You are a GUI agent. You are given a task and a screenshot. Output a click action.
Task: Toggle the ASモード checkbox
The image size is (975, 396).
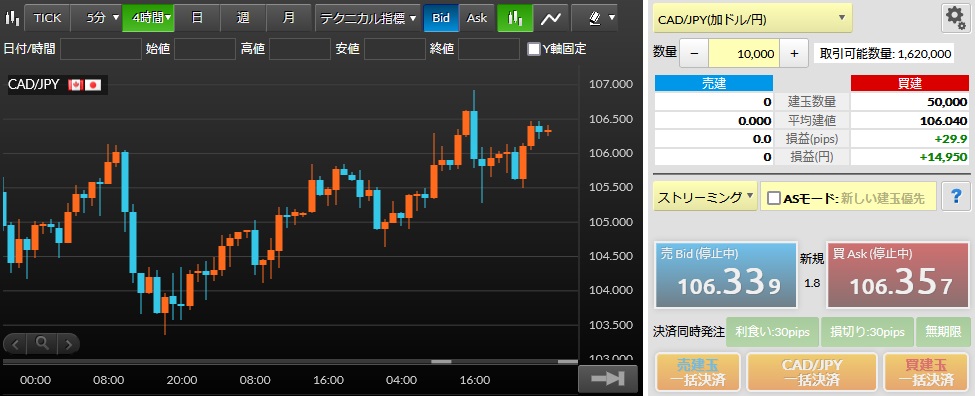(x=774, y=198)
